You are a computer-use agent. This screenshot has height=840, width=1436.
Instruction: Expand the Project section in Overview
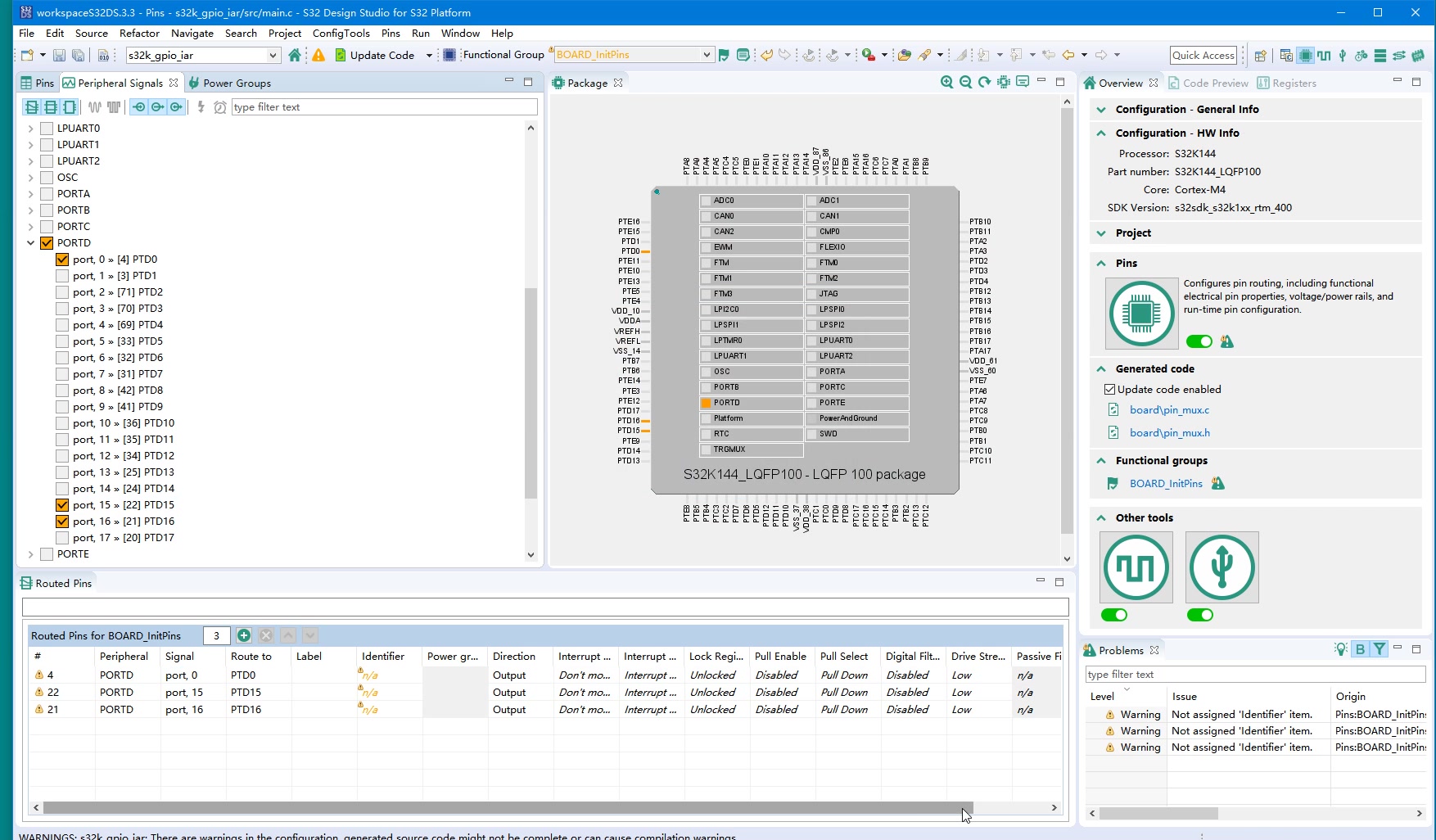1101,233
